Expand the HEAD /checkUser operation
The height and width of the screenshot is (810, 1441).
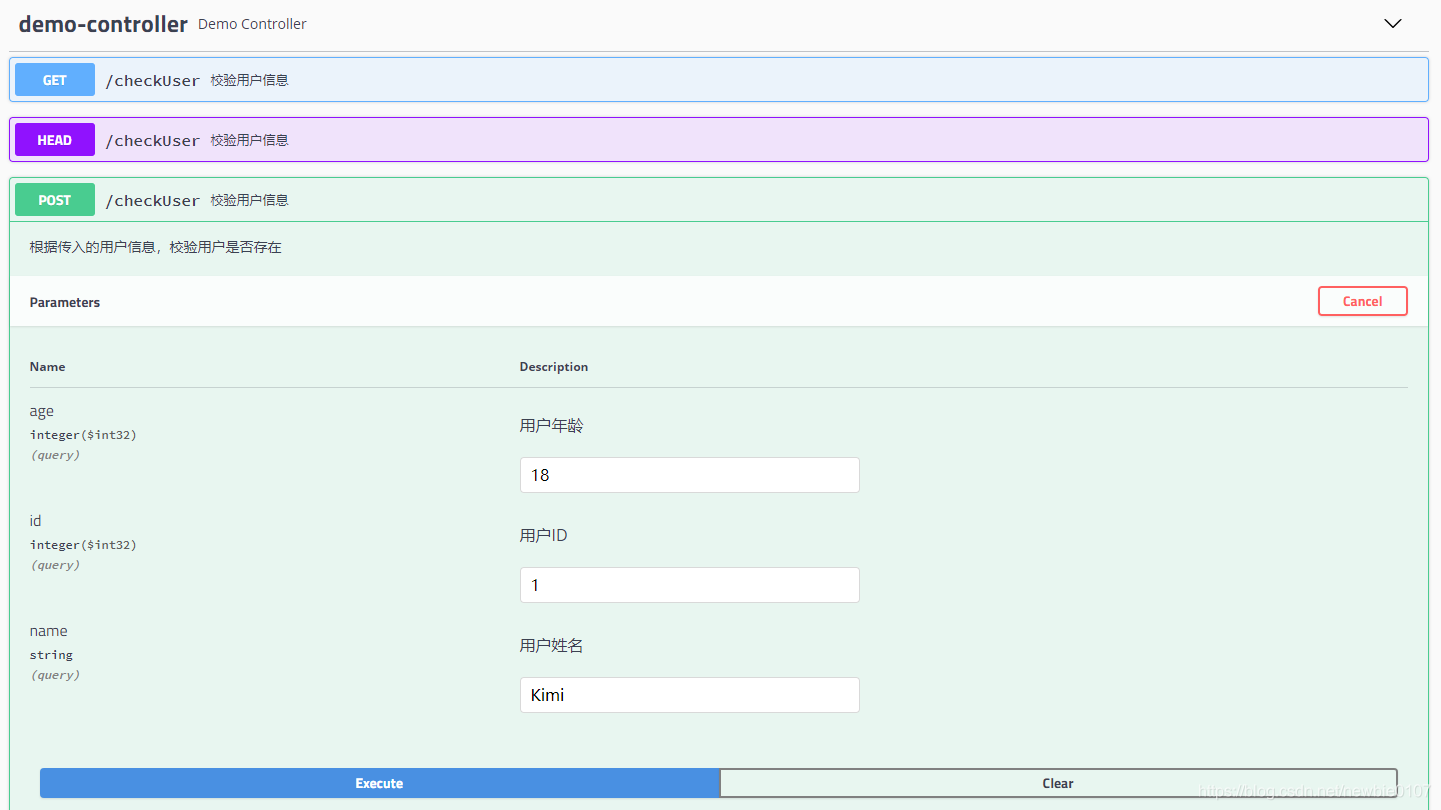point(718,140)
